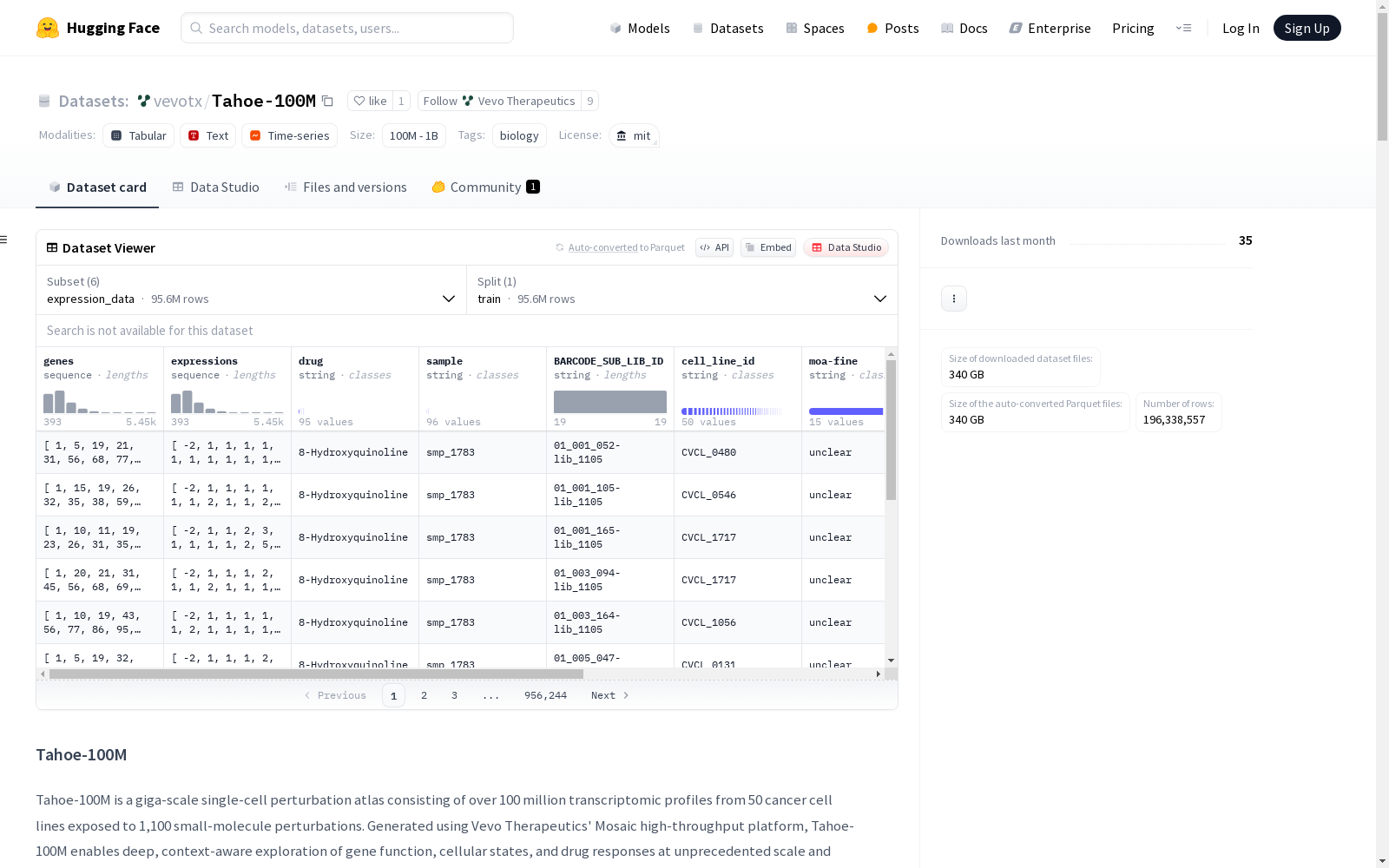This screenshot has height=868, width=1389.
Task: Click the API button in viewer
Action: tap(714, 247)
